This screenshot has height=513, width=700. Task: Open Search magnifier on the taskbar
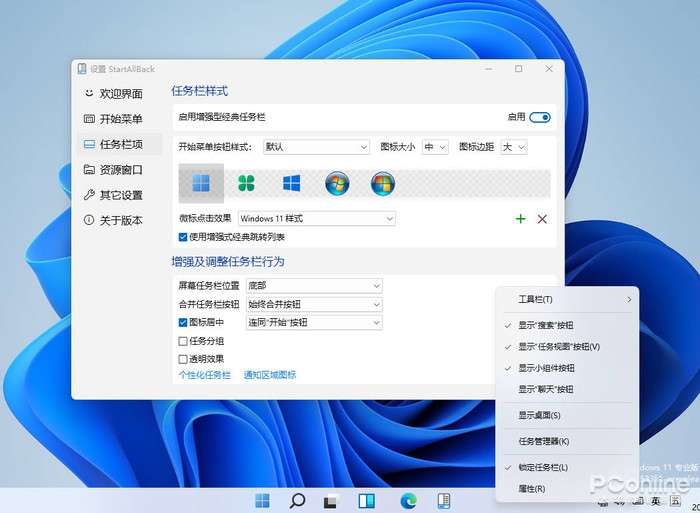pyautogui.click(x=297, y=500)
